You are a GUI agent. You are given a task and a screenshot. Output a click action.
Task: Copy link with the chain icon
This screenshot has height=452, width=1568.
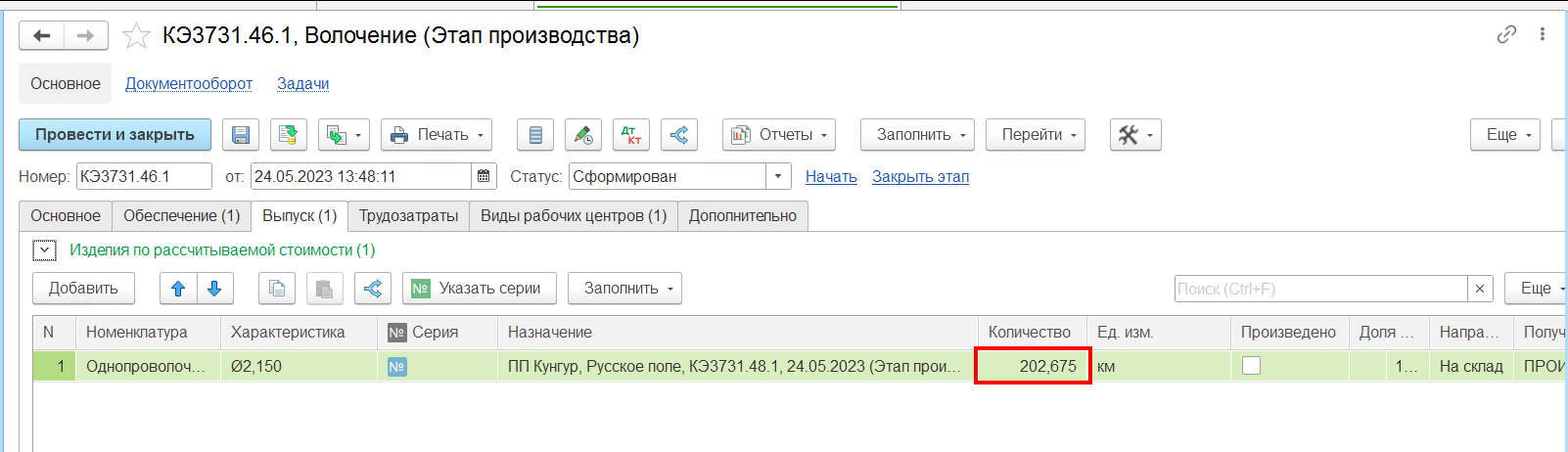pyautogui.click(x=1506, y=34)
